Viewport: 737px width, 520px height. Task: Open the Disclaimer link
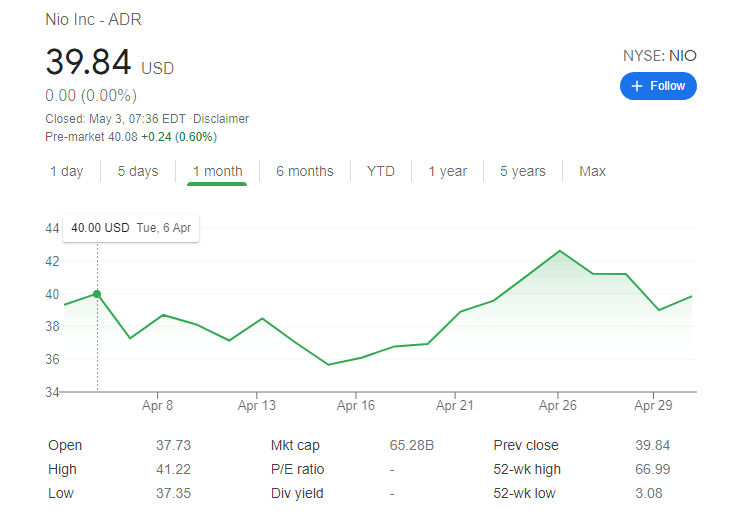221,118
